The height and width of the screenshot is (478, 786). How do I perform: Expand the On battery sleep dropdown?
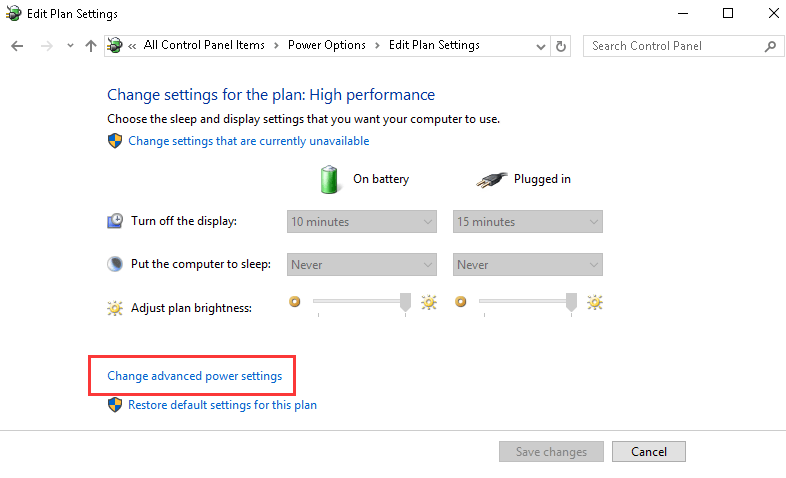(x=362, y=265)
